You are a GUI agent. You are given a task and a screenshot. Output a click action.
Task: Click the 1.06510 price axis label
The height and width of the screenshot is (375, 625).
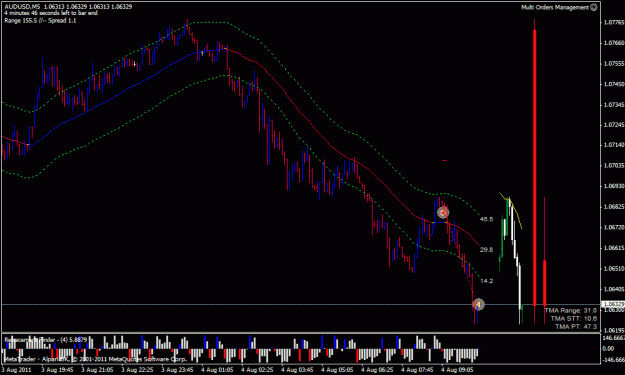614,269
